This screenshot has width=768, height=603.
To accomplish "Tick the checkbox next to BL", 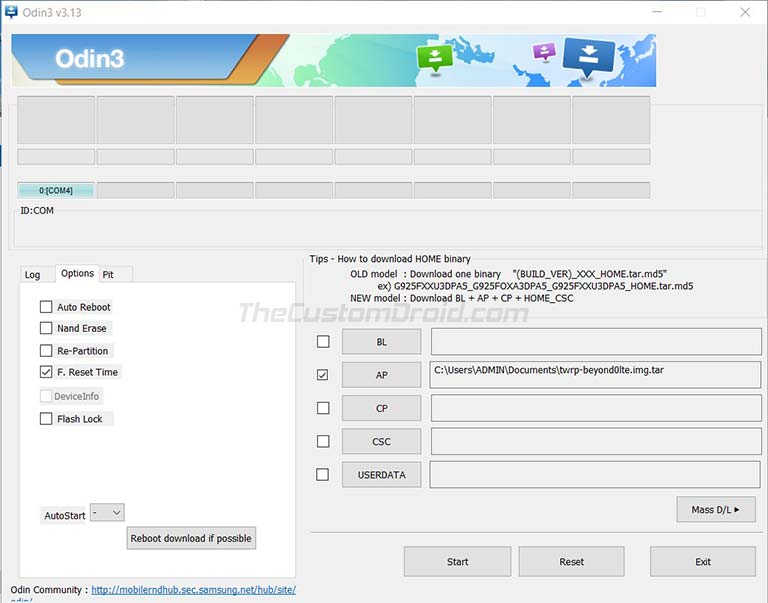I will coord(323,341).
